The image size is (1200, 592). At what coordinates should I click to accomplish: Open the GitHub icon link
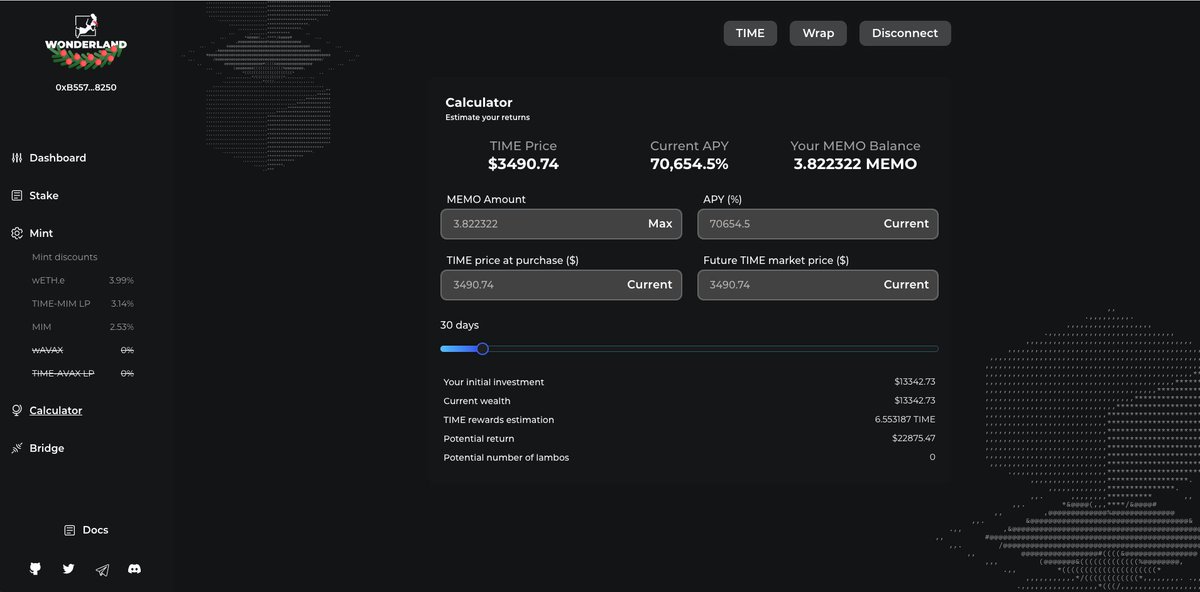(x=35, y=569)
